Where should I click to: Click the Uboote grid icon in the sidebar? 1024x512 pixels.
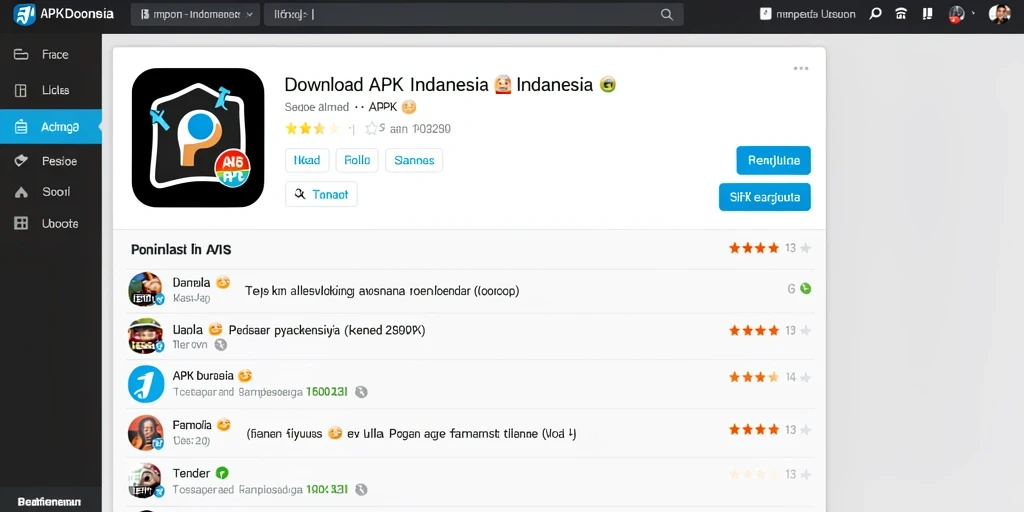tap(21, 223)
